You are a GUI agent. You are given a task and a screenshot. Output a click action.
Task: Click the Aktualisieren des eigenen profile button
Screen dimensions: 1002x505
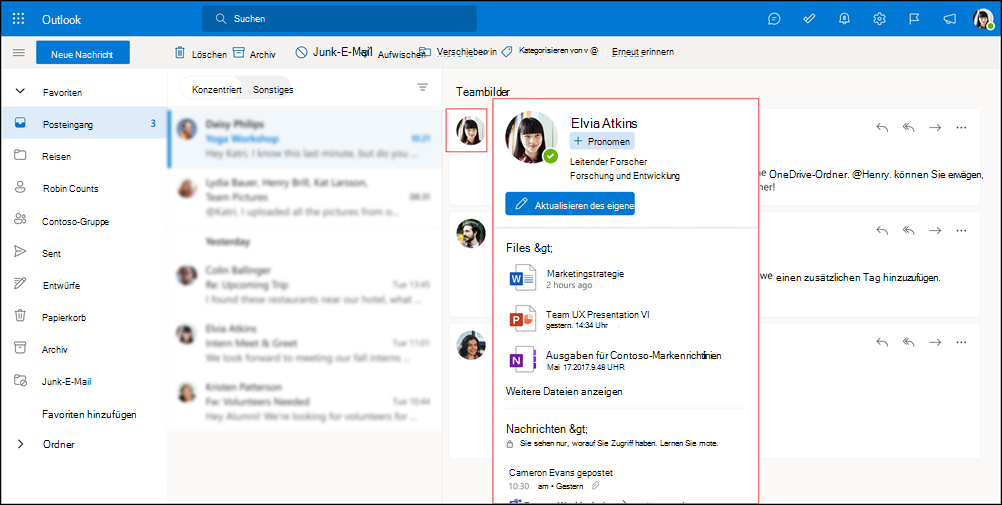pyautogui.click(x=570, y=204)
